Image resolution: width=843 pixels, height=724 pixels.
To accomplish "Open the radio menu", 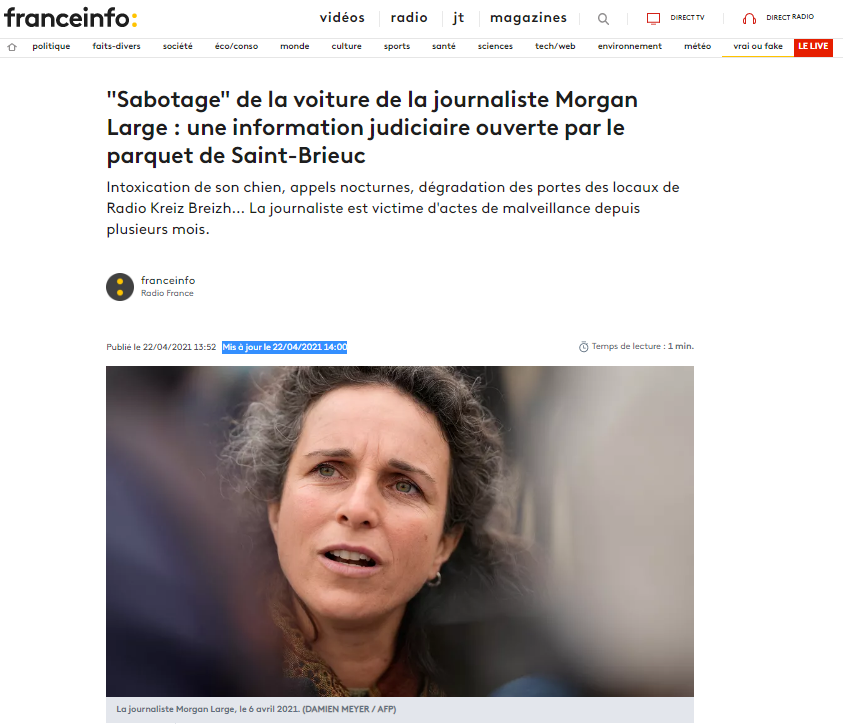I will [409, 18].
